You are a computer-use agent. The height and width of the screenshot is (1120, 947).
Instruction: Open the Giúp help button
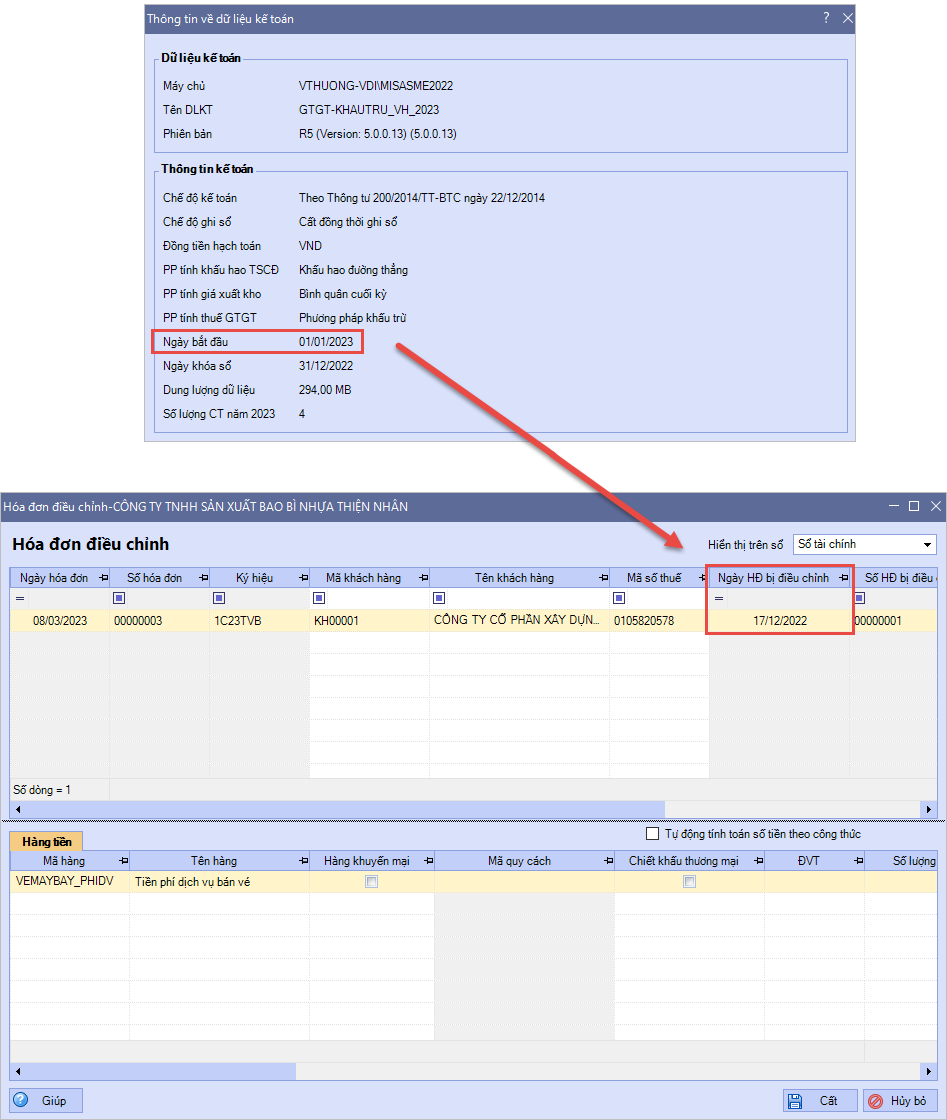click(x=46, y=1101)
